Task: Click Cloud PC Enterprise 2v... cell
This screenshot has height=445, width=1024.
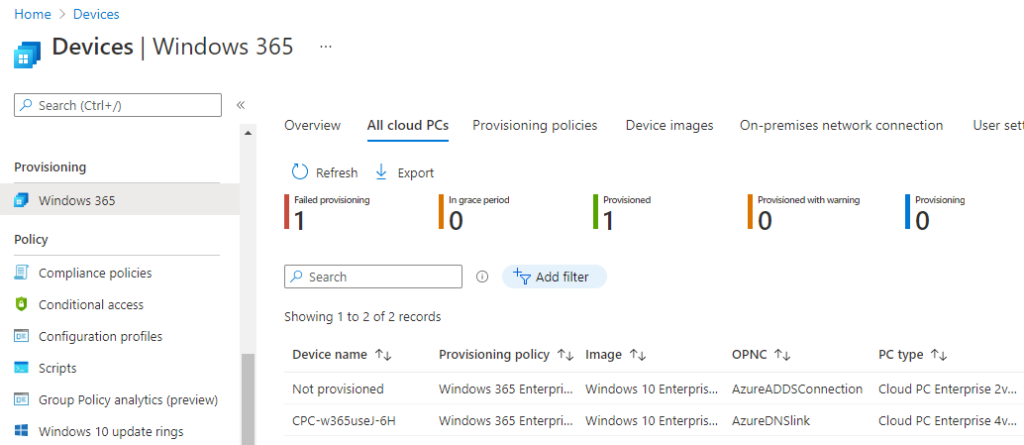Action: (948, 389)
